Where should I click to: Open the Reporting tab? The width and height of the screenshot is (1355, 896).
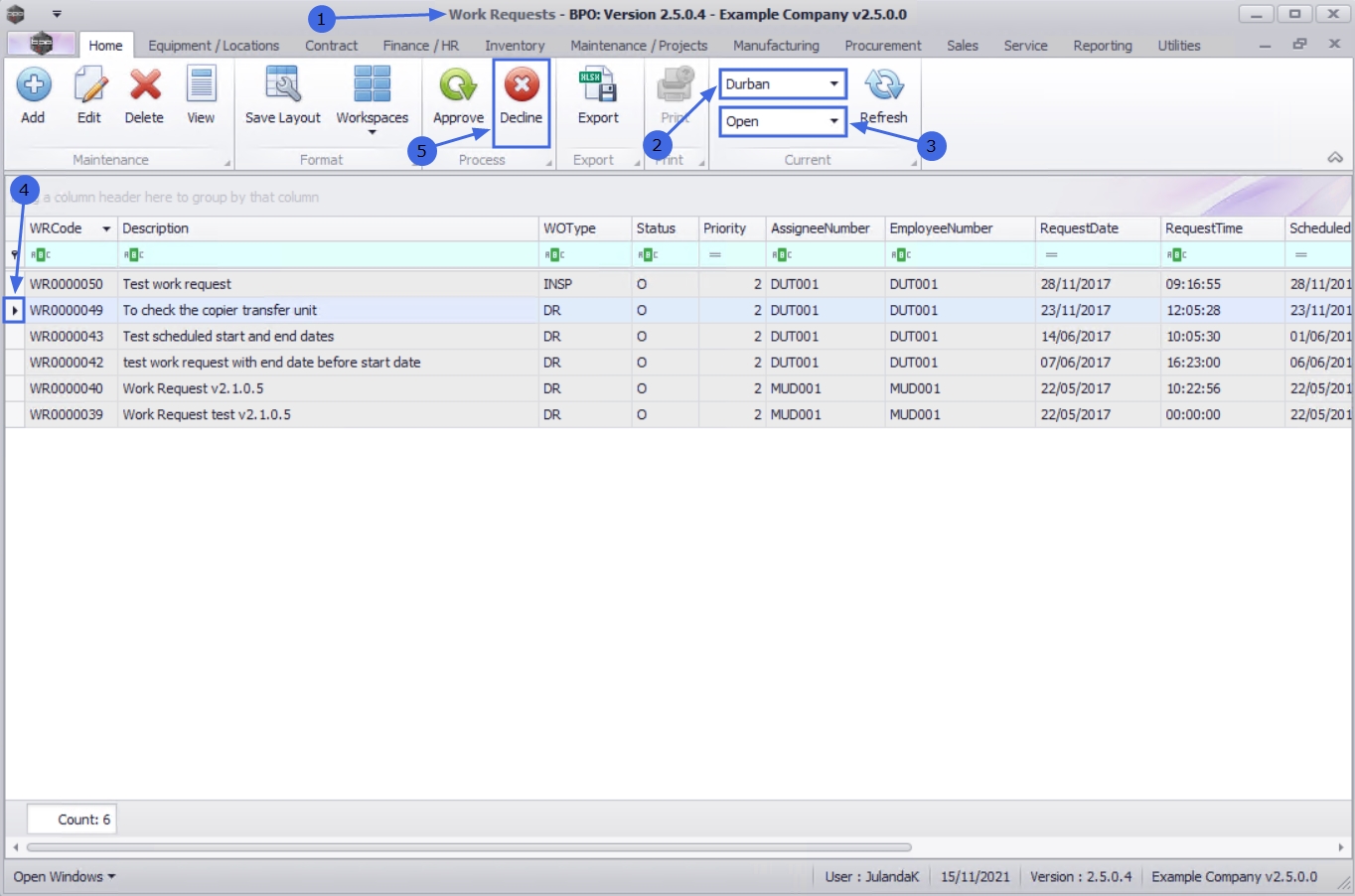tap(1103, 46)
